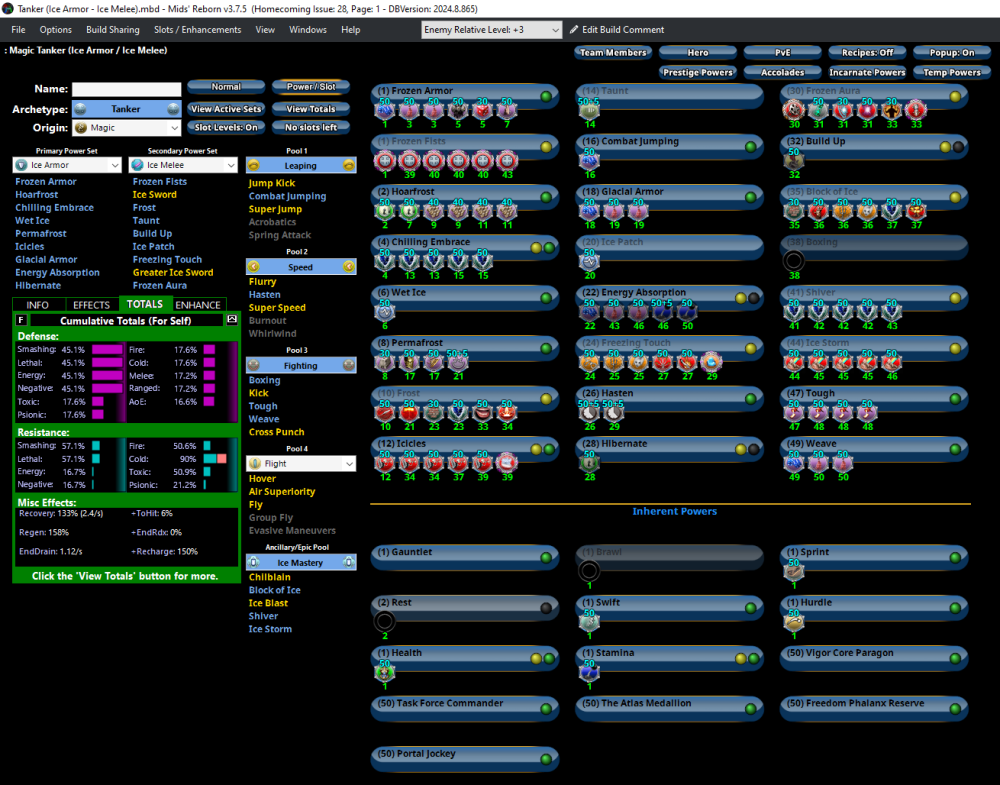
Task: Click the enhancement slot under Combat Jumping
Action: [x=589, y=160]
